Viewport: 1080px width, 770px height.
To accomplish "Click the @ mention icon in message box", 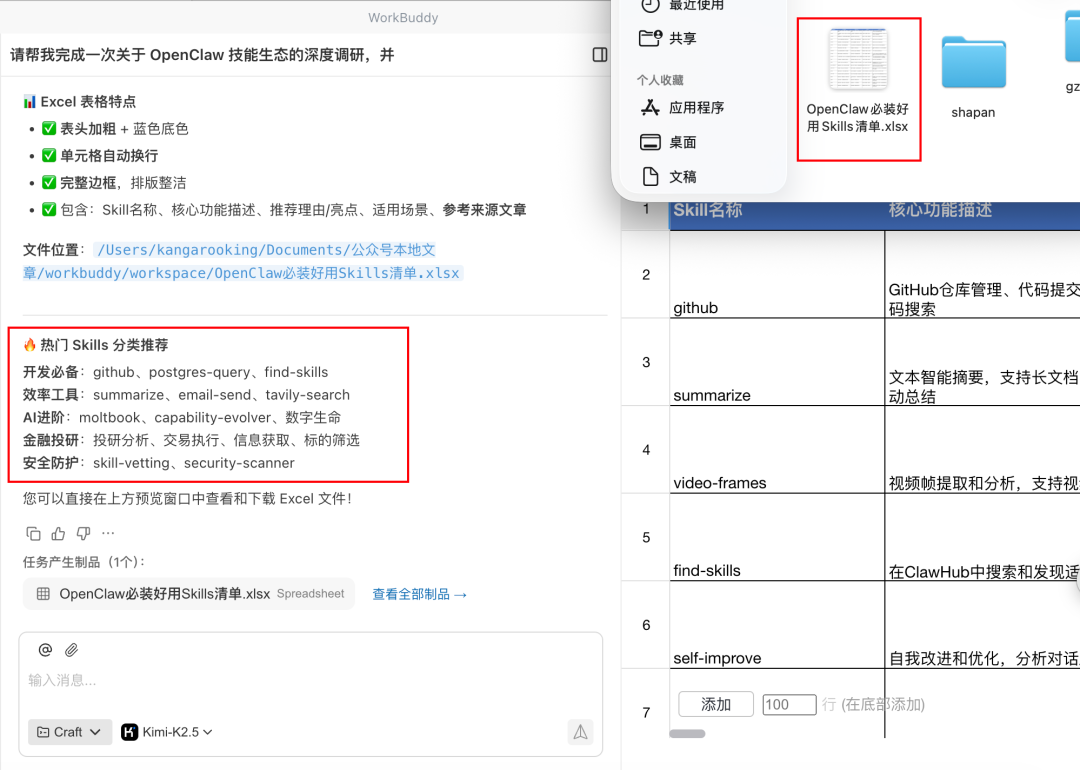I will point(44,649).
